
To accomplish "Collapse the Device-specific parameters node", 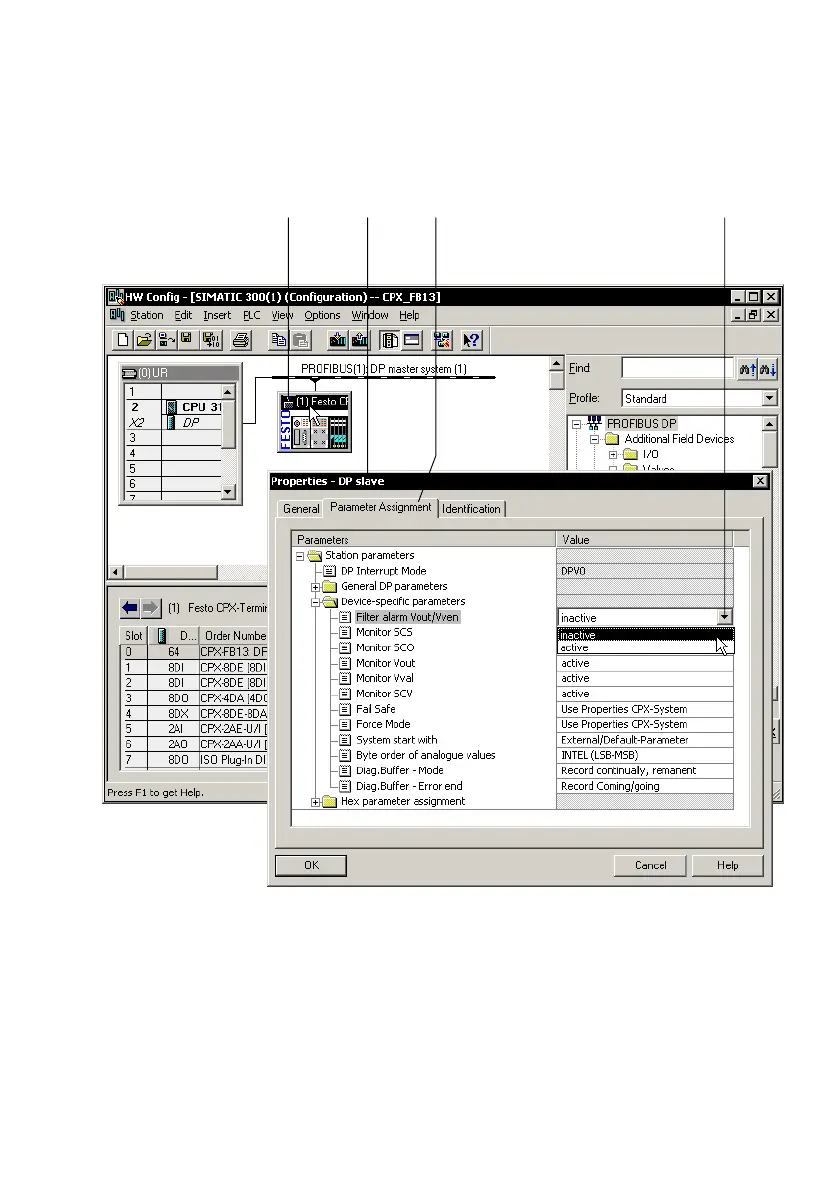I will point(316,602).
